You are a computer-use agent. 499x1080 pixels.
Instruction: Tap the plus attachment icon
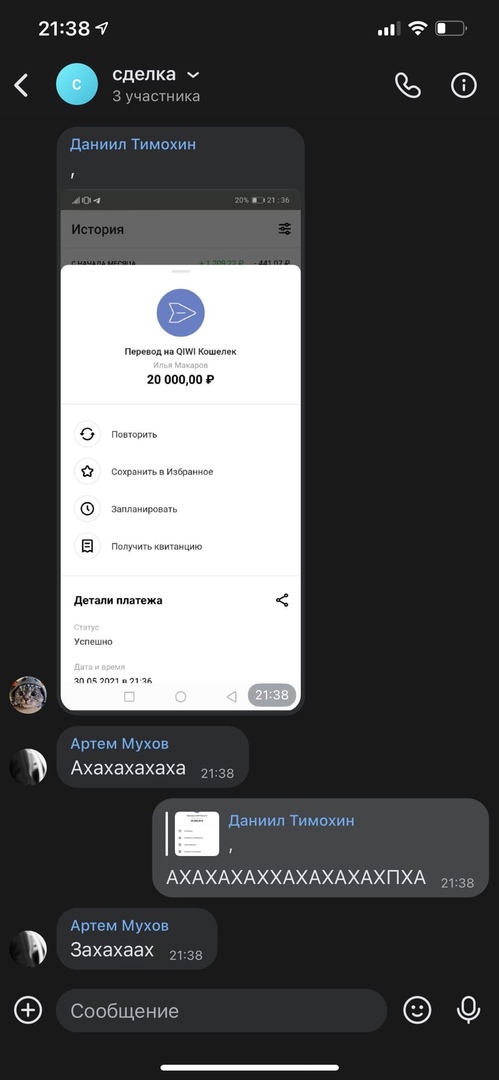point(28,1010)
